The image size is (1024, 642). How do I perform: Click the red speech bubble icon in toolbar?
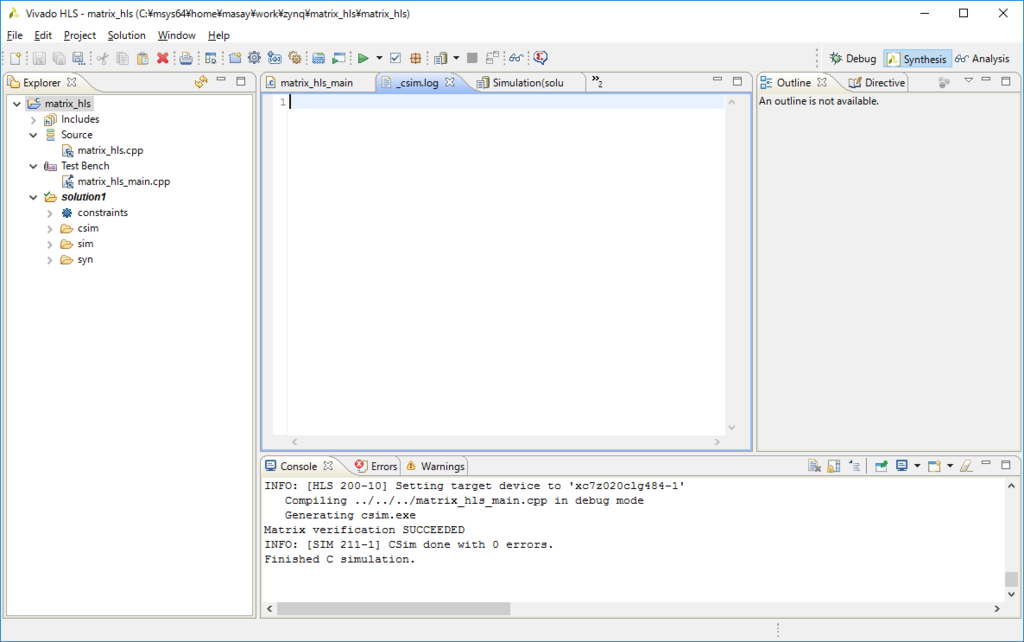coord(540,58)
